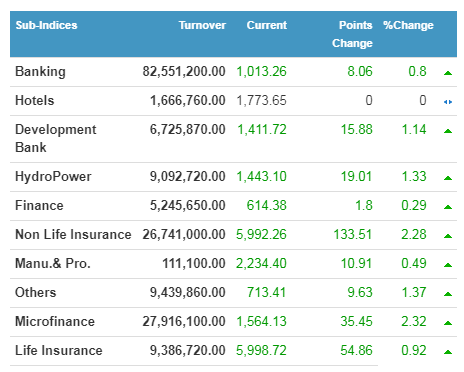
Task: Click Development Bank percent change 1.14
Action: [x=414, y=129]
